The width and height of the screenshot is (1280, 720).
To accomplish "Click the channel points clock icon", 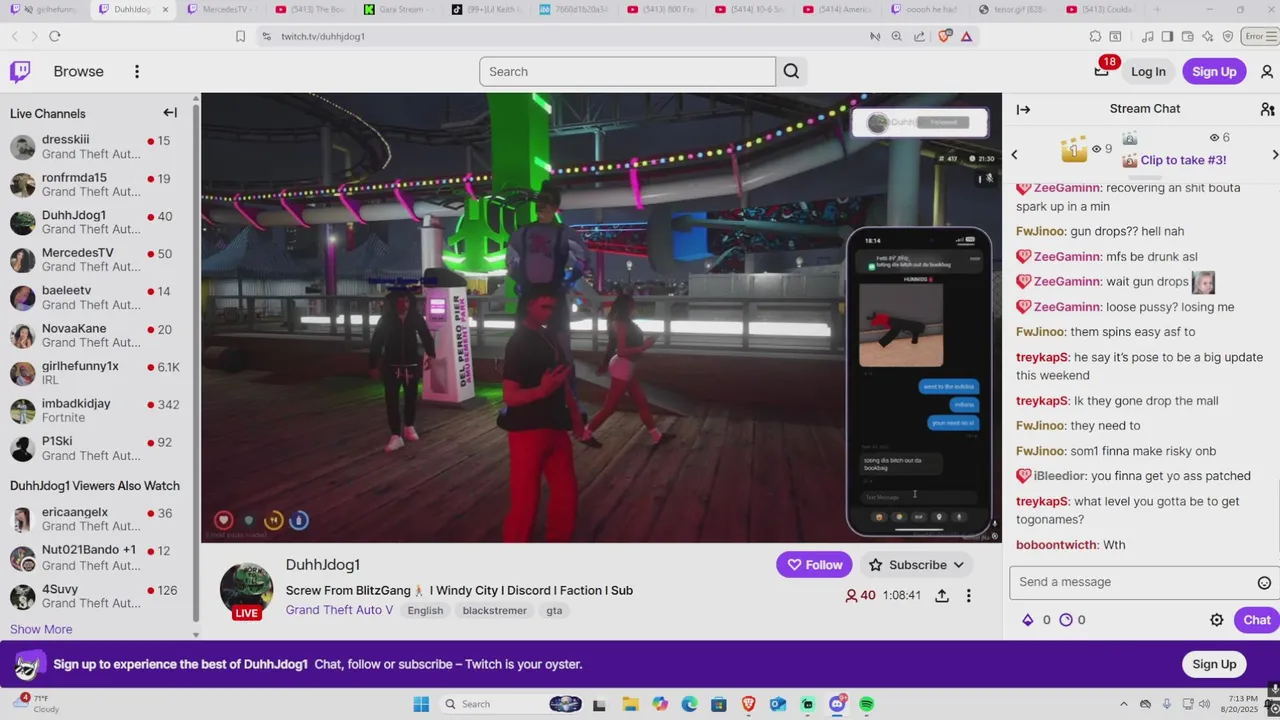I will point(1066,620).
